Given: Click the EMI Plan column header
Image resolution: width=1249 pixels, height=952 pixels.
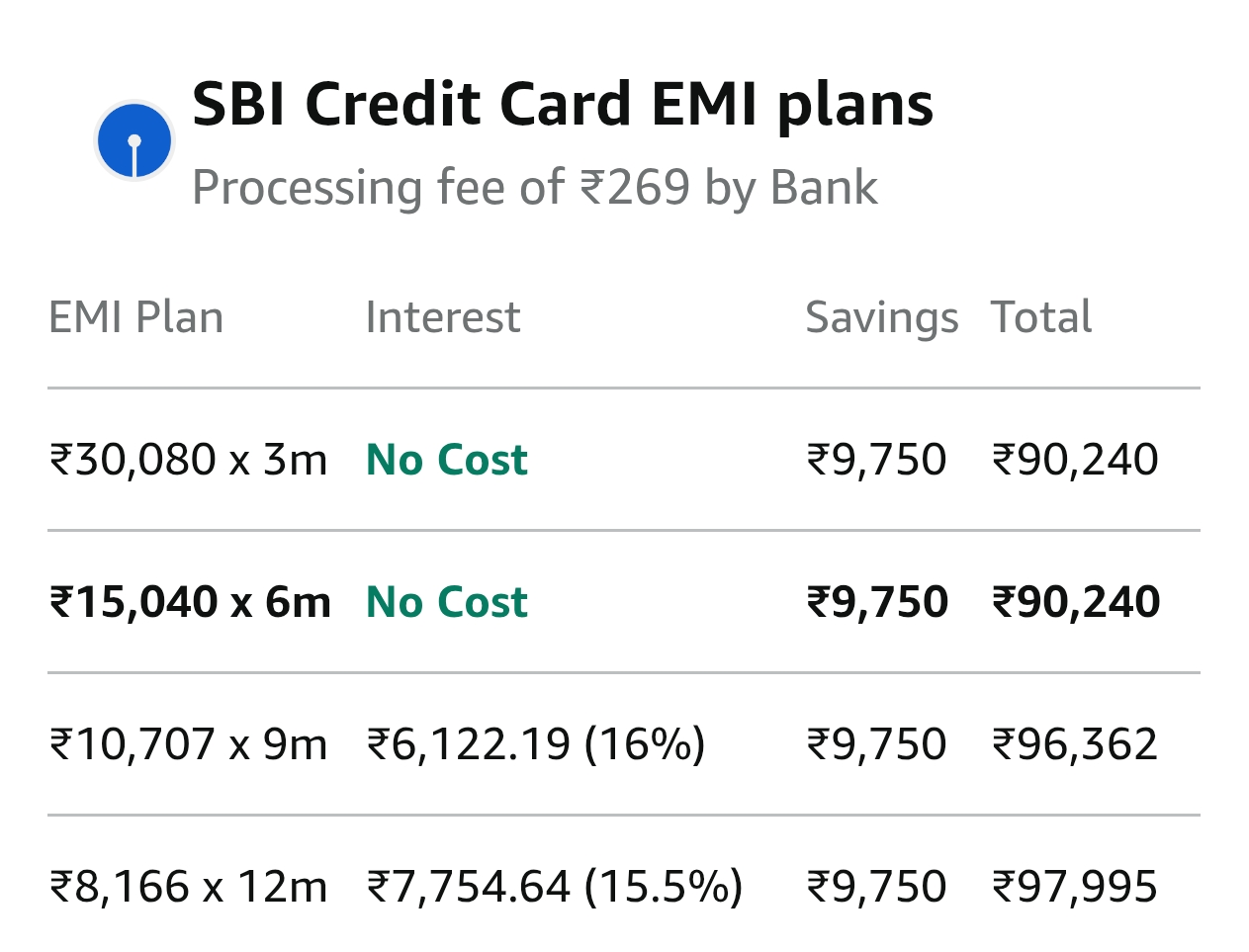Looking at the screenshot, I should tap(136, 317).
